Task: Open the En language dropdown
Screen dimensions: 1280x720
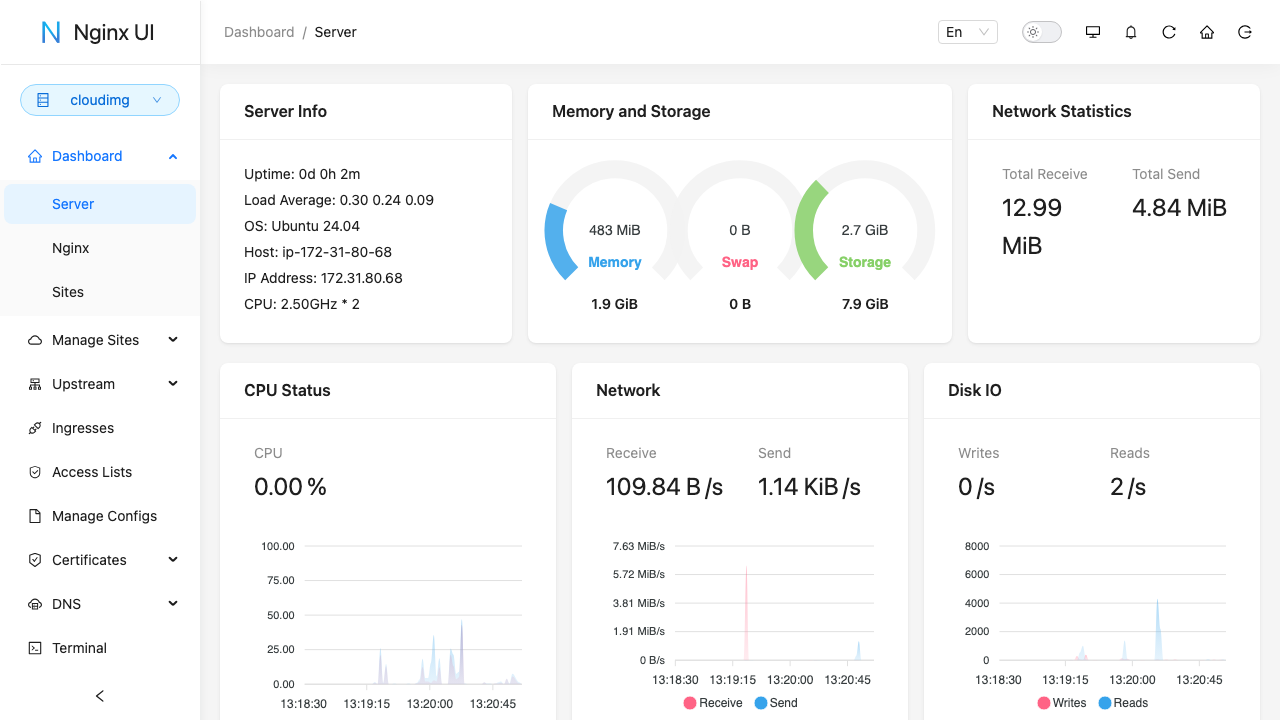Action: pos(968,32)
